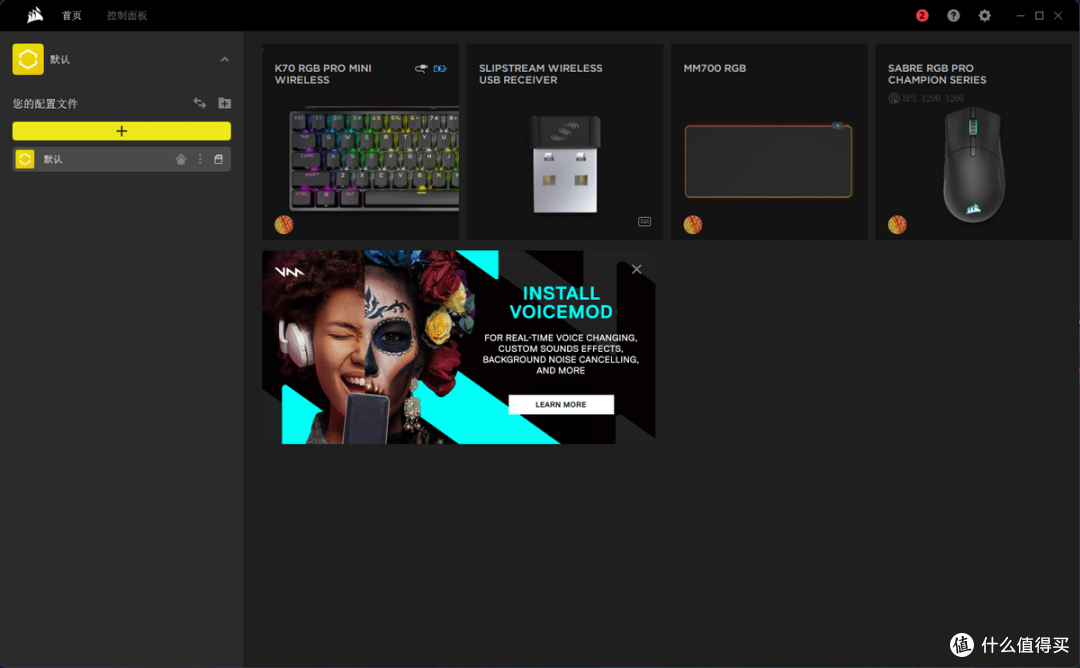
Task: Open the MM700 RGB title
Action: [714, 68]
